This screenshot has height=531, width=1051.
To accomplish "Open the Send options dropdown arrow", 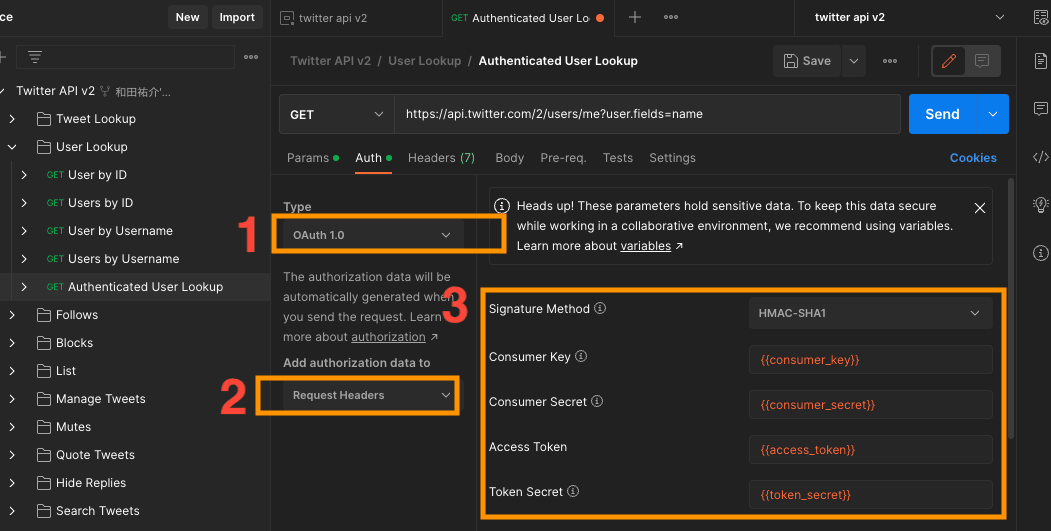I will pyautogui.click(x=993, y=115).
